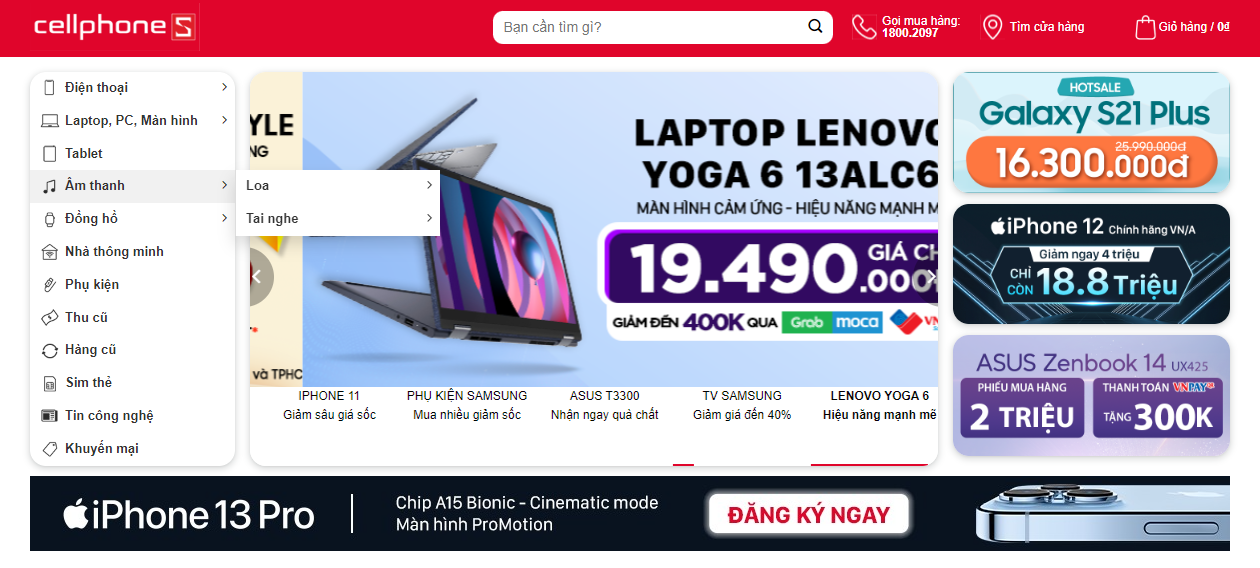Click the phone hotline icon
The image size is (1260, 568).
pyautogui.click(x=864, y=27)
